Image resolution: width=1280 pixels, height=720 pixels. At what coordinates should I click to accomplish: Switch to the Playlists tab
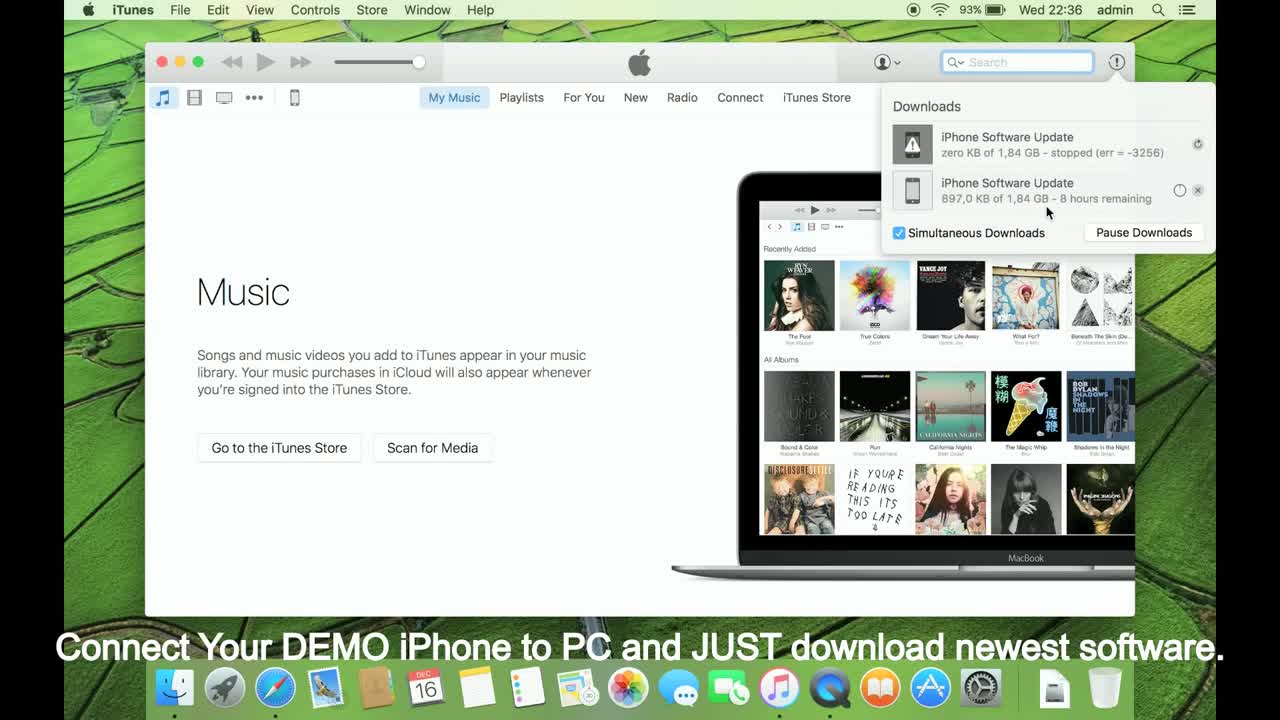tap(521, 97)
